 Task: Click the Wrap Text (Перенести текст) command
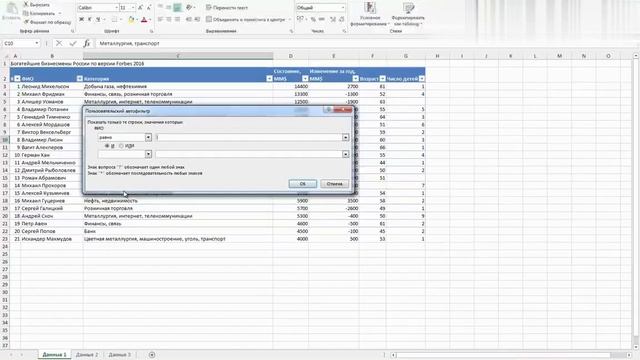pos(227,7)
